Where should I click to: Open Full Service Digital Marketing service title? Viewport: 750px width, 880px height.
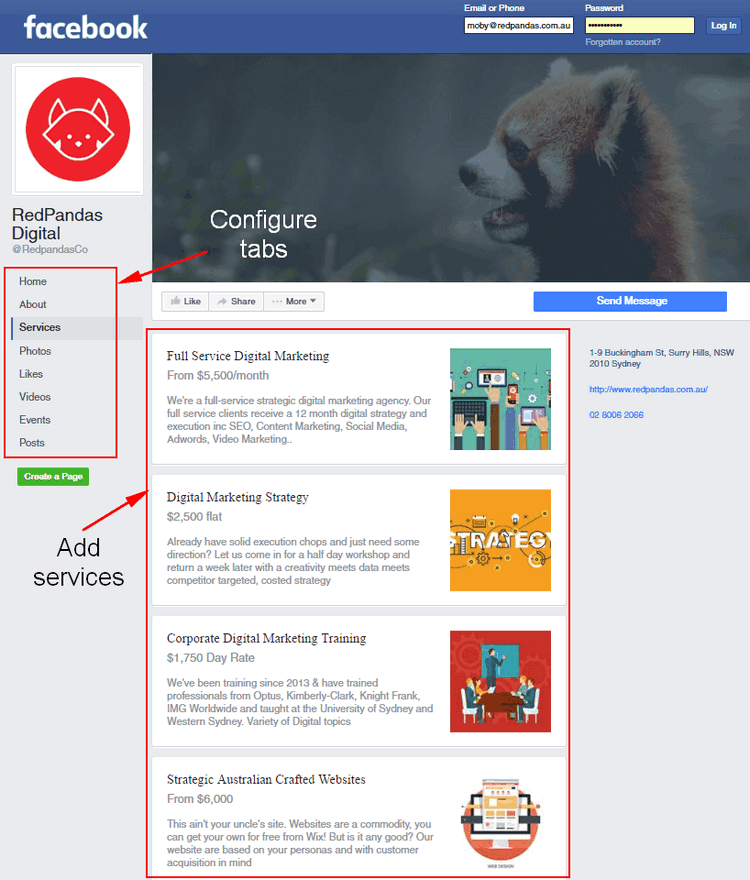[x=248, y=356]
